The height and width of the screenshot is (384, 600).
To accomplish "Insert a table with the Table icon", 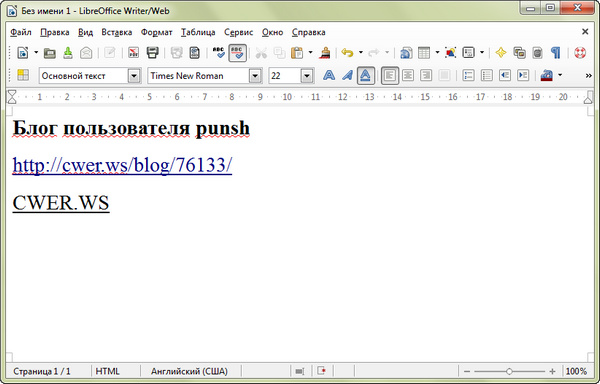I will (424, 53).
